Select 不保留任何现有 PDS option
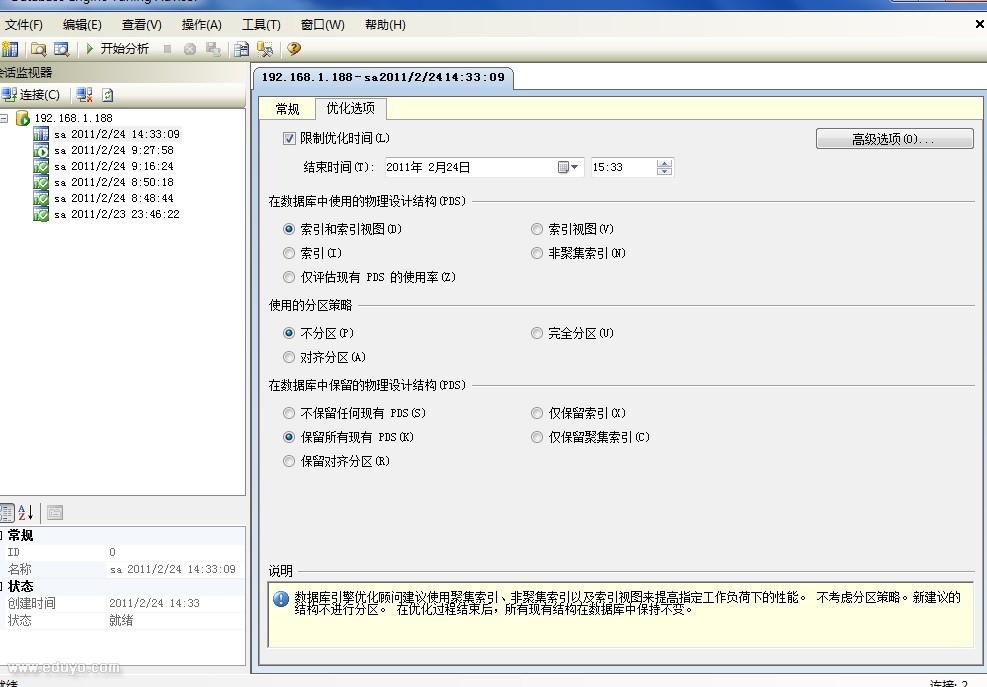 290,413
